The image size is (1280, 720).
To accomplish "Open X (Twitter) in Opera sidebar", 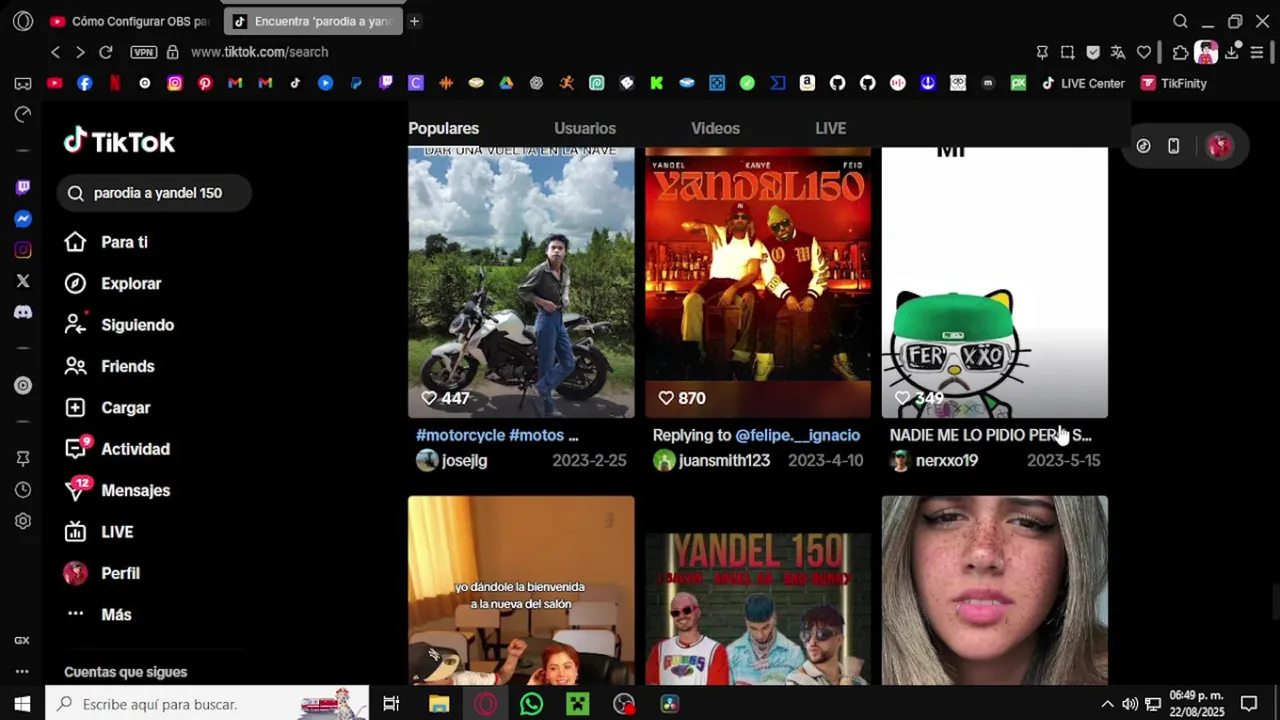I will tap(23, 281).
